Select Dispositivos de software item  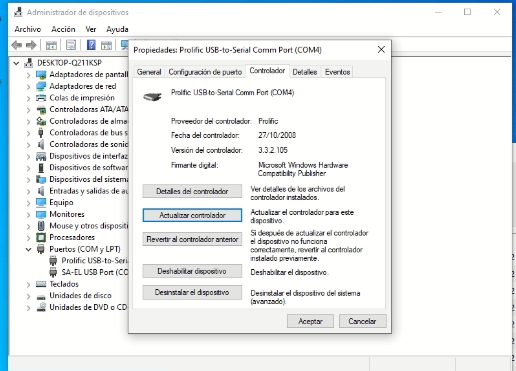pos(89,168)
